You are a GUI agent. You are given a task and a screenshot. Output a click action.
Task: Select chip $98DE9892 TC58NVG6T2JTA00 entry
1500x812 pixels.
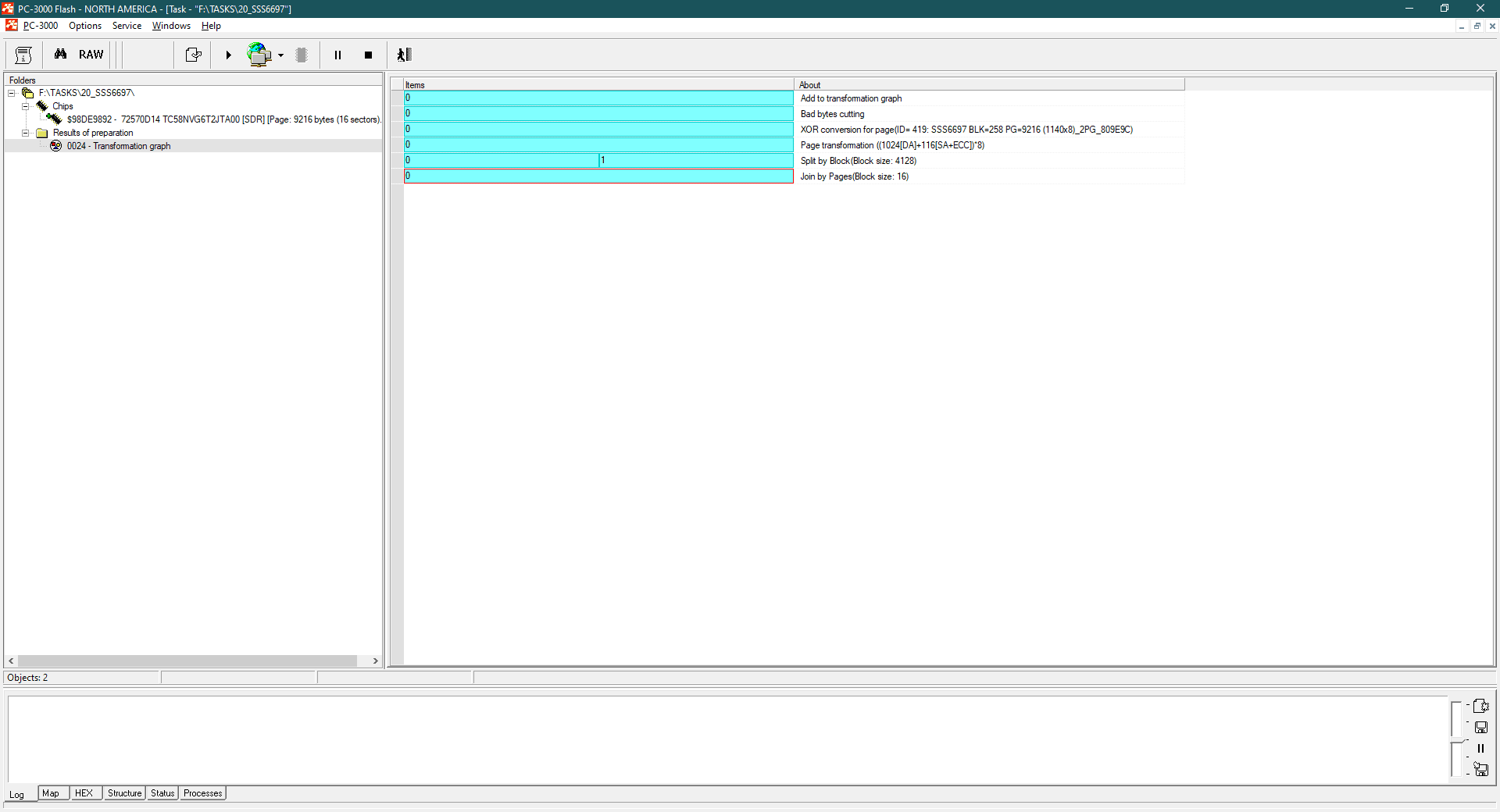(x=223, y=119)
